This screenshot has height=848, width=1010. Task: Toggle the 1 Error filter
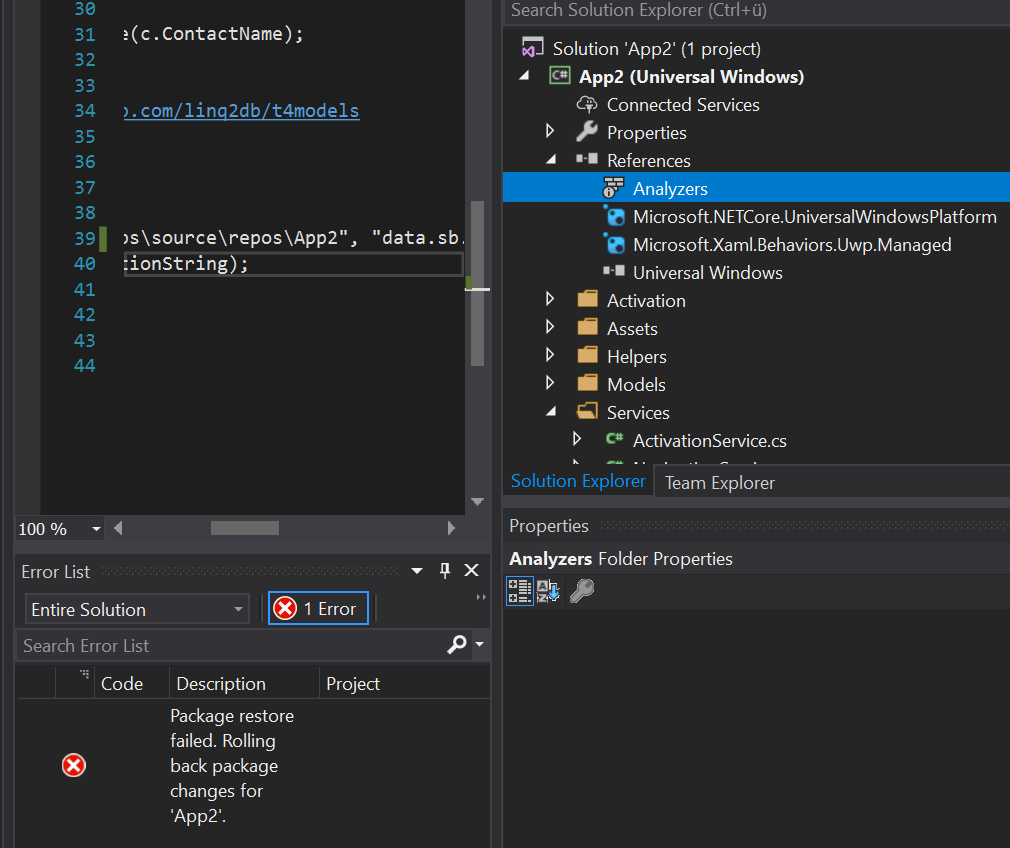click(318, 608)
